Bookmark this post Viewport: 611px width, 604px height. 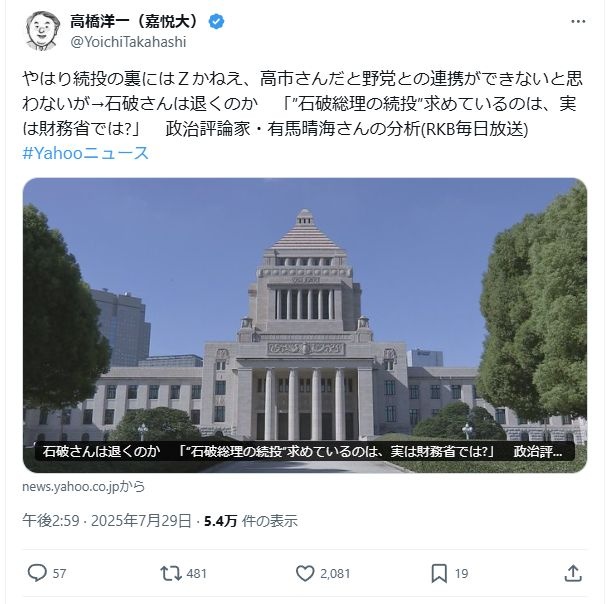click(439, 574)
